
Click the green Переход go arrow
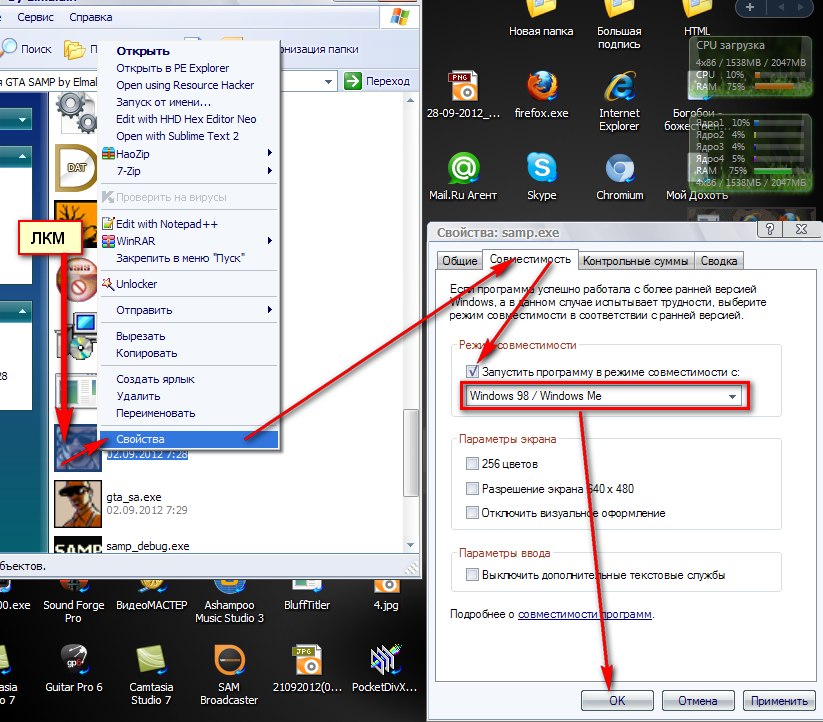[353, 81]
